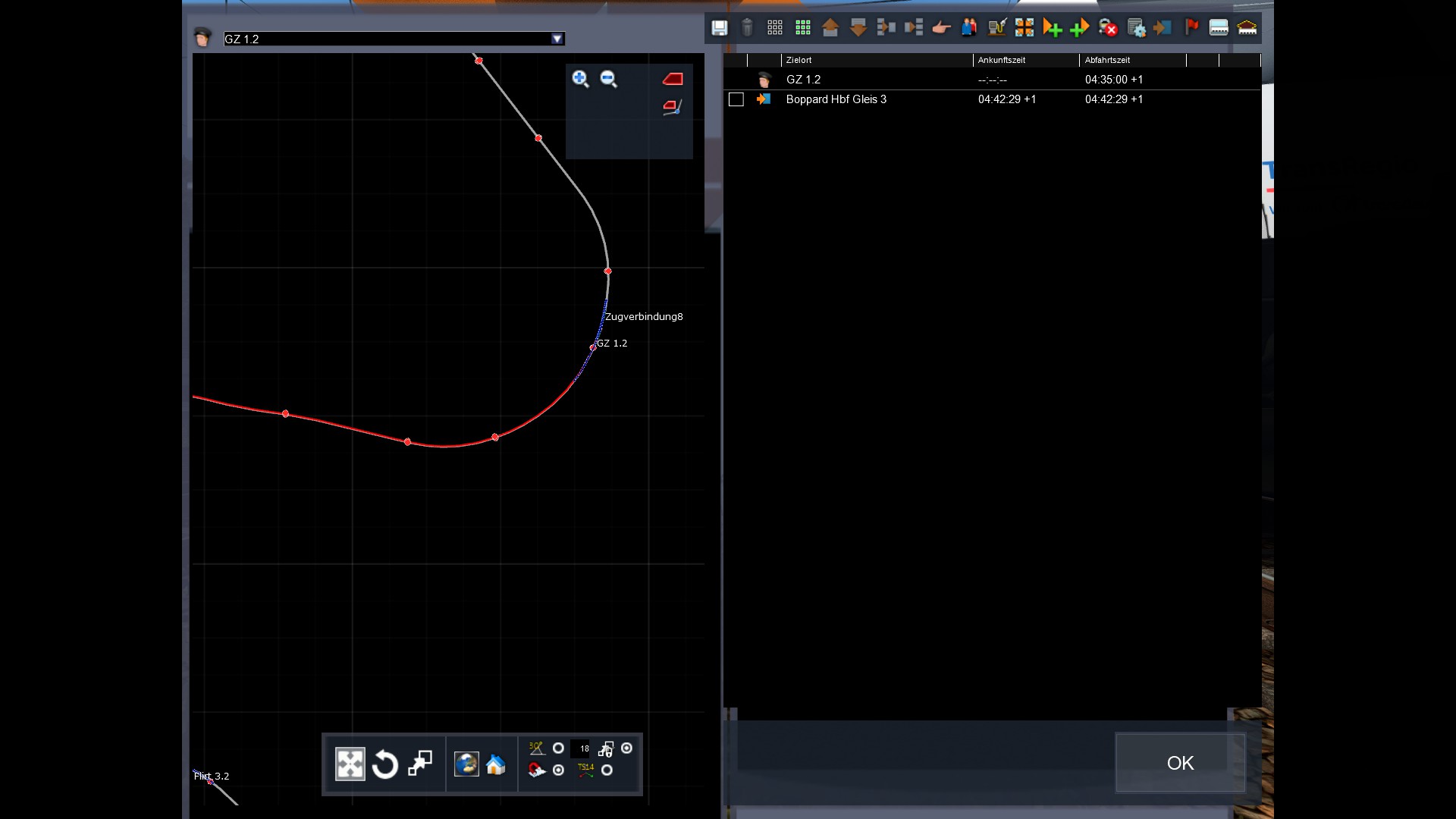
Task: Toggle the radio beside the scale lock icon
Action: click(626, 748)
